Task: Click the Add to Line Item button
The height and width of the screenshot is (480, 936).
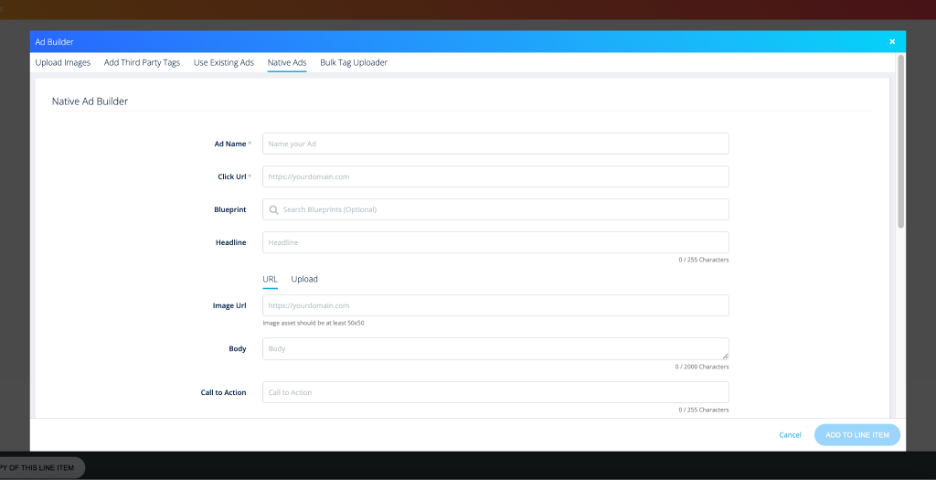Action: [x=857, y=435]
